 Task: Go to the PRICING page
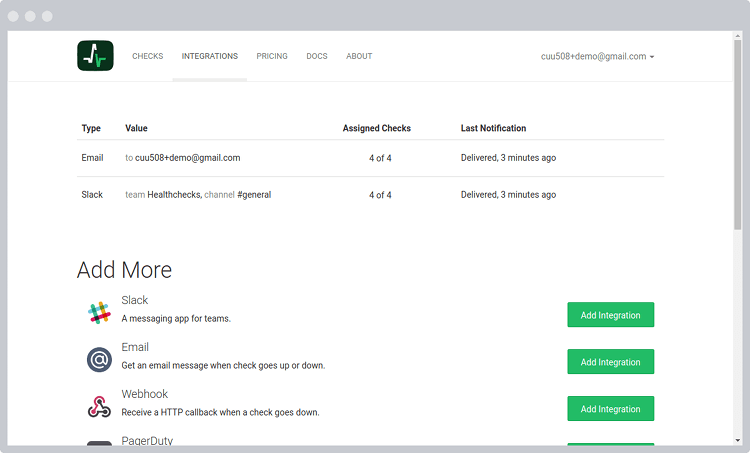tap(271, 57)
